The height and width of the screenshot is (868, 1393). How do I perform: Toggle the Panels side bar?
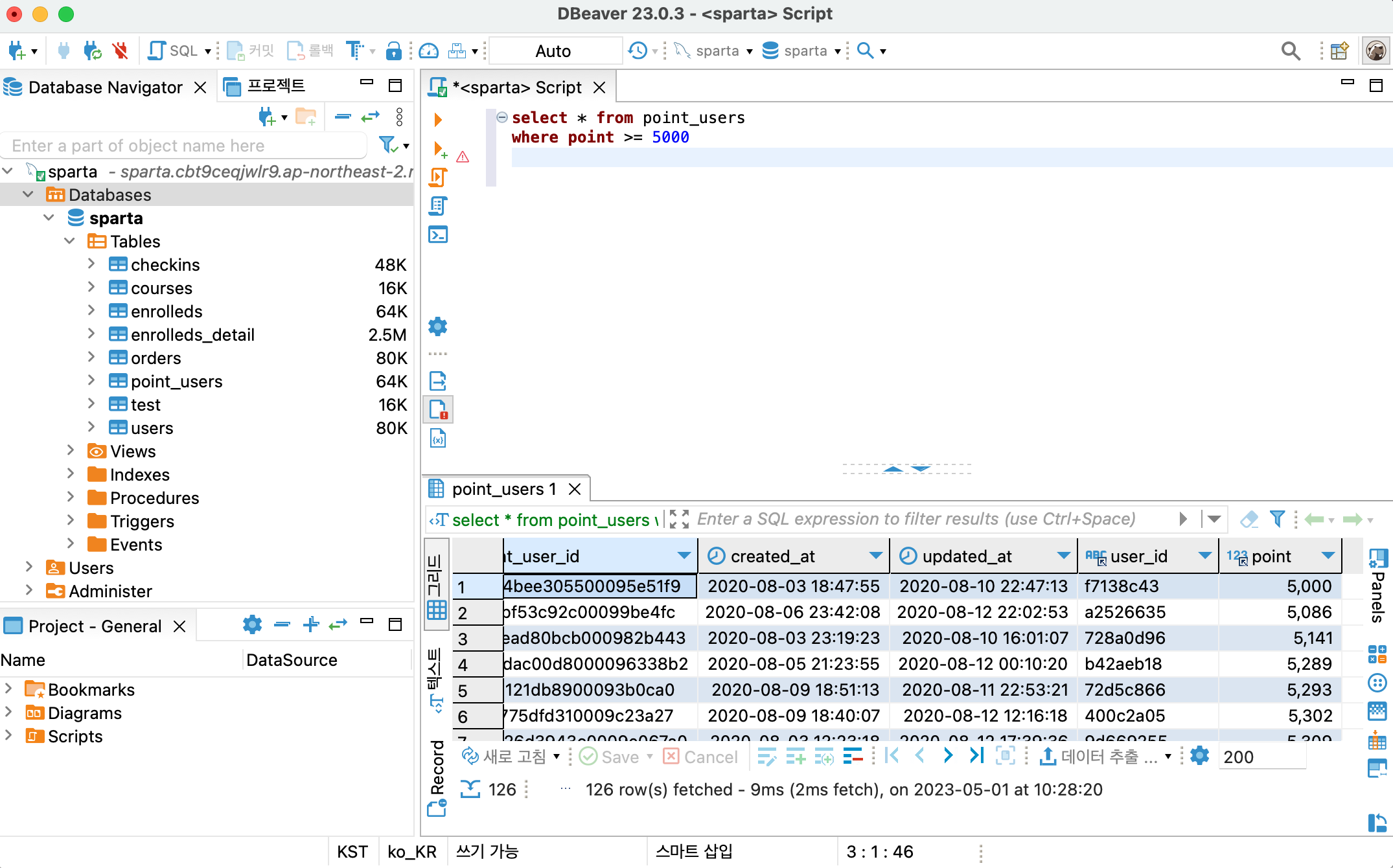coord(1378,586)
